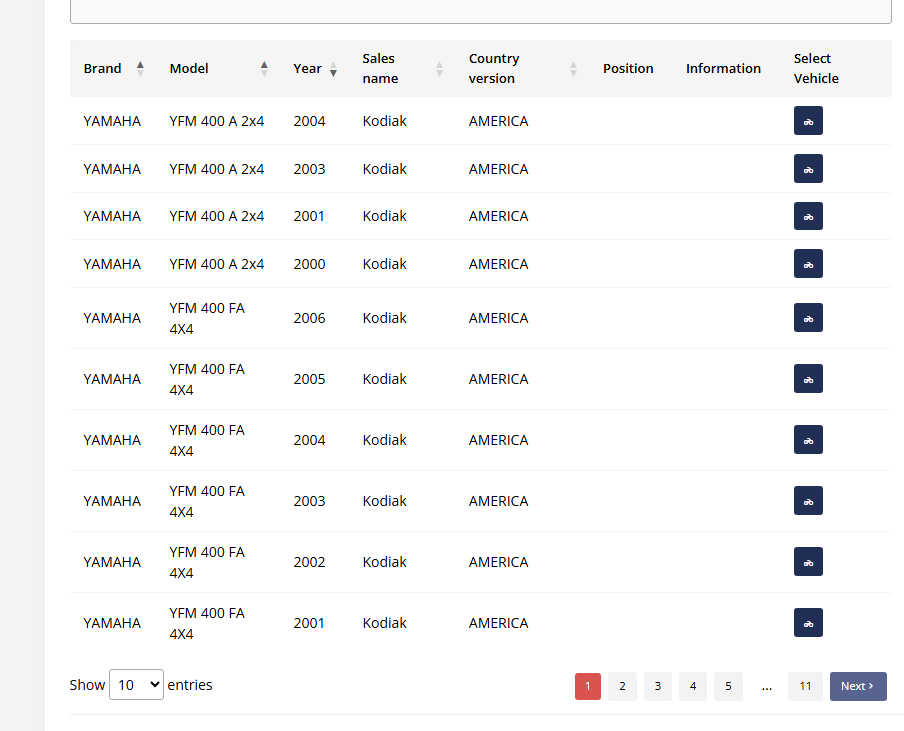Click YAMAHA brand in the 2006 row

point(112,318)
